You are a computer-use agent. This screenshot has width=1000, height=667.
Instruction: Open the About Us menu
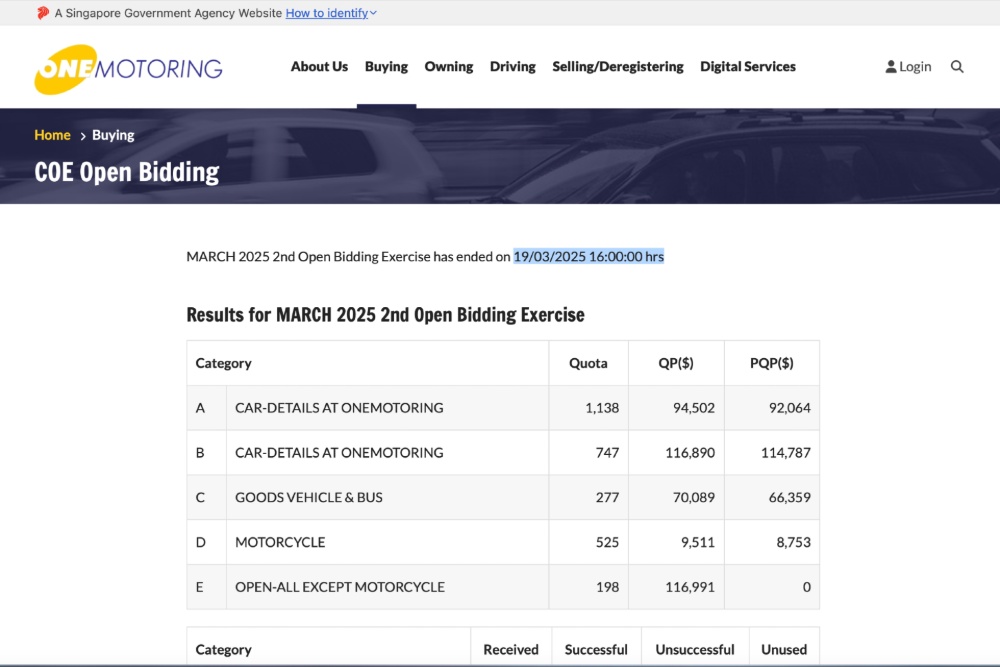pos(319,67)
